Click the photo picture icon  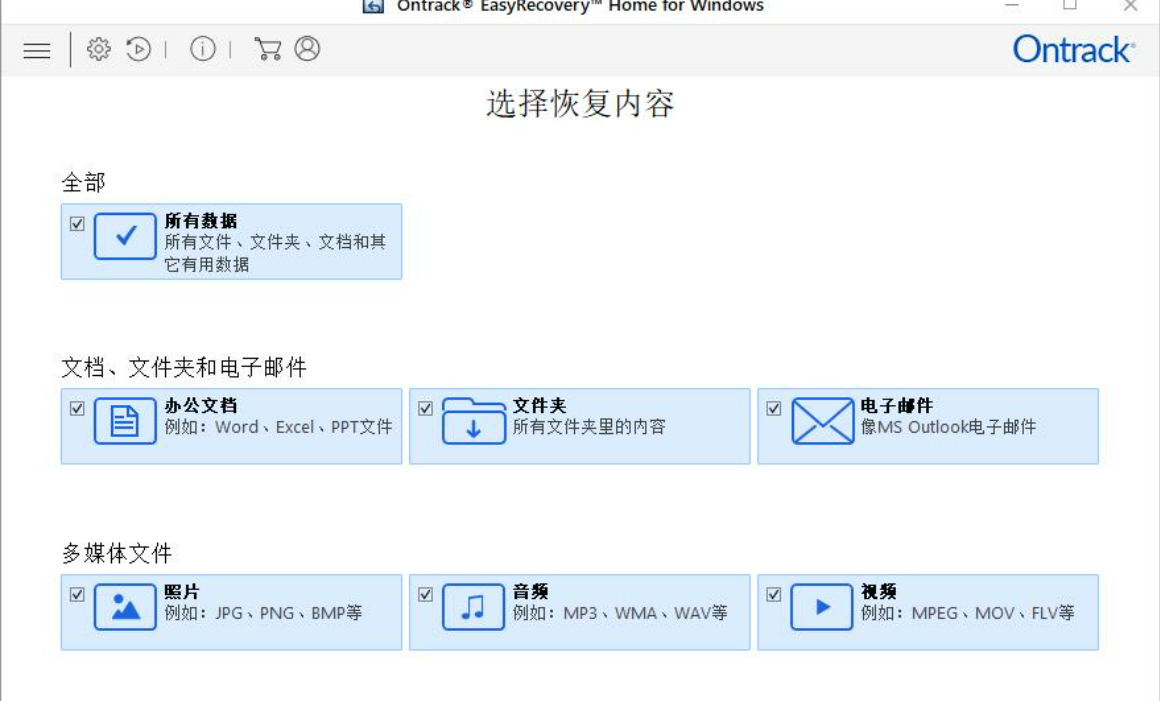point(125,607)
